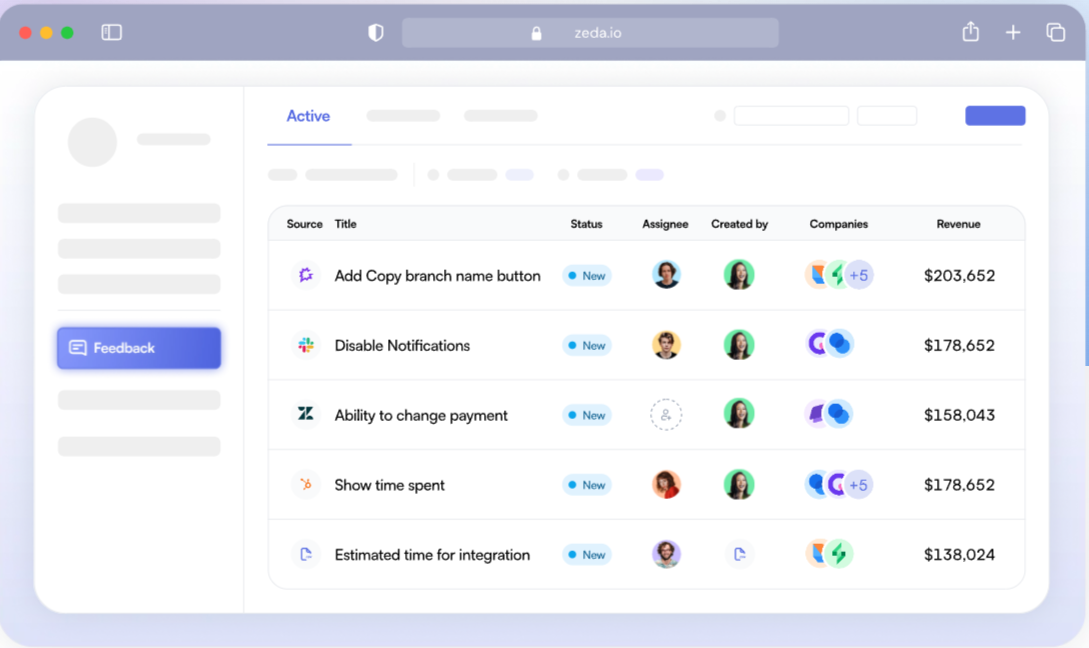Image resolution: width=1089 pixels, height=648 pixels.
Task: Click creator document icon for Estimated time row
Action: click(739, 554)
